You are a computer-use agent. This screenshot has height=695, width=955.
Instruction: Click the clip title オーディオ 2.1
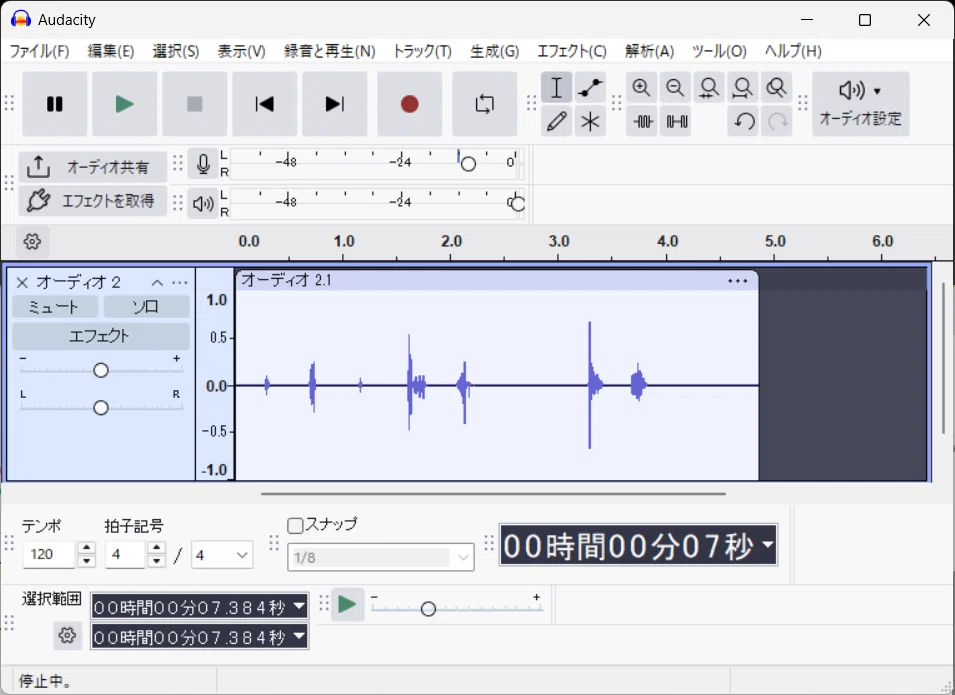(286, 280)
